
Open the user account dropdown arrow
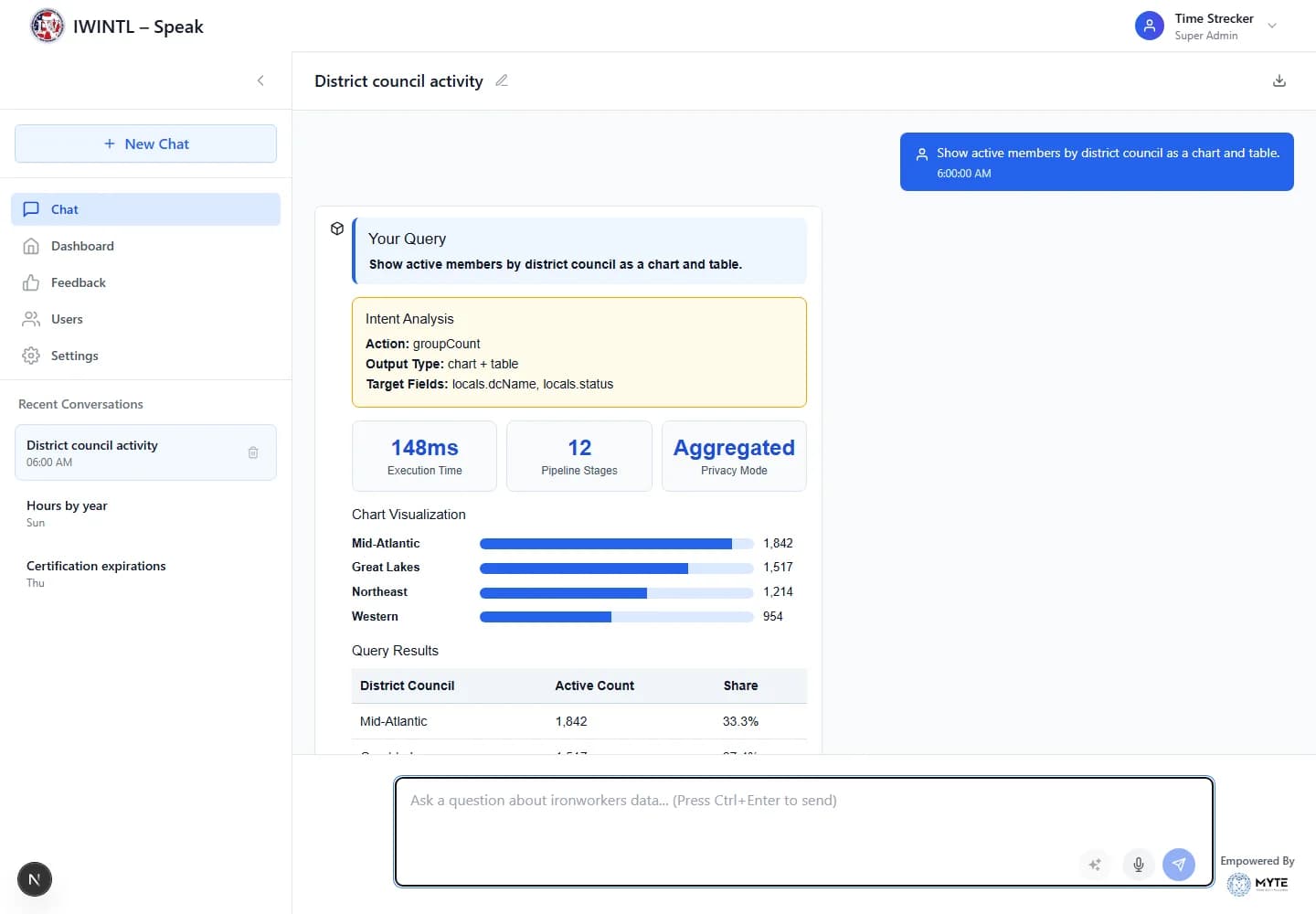pyautogui.click(x=1272, y=26)
